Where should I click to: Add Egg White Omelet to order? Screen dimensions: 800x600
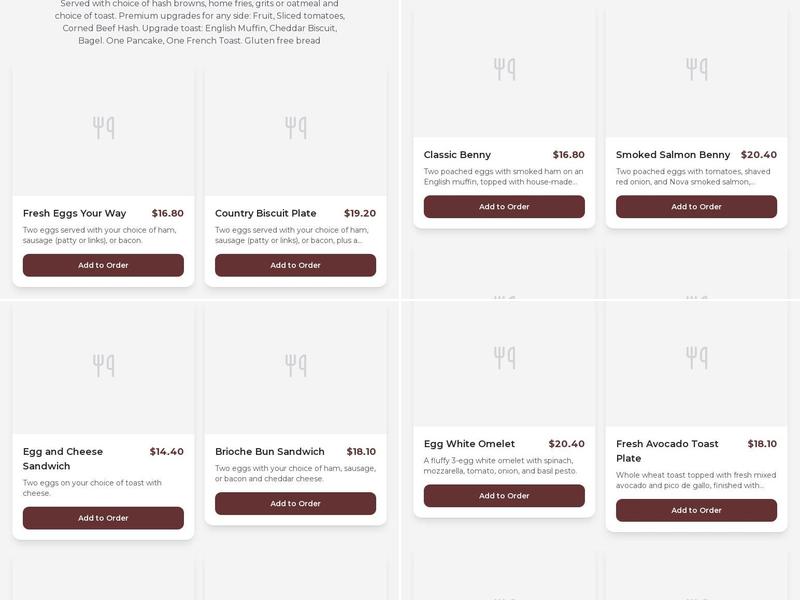point(504,496)
